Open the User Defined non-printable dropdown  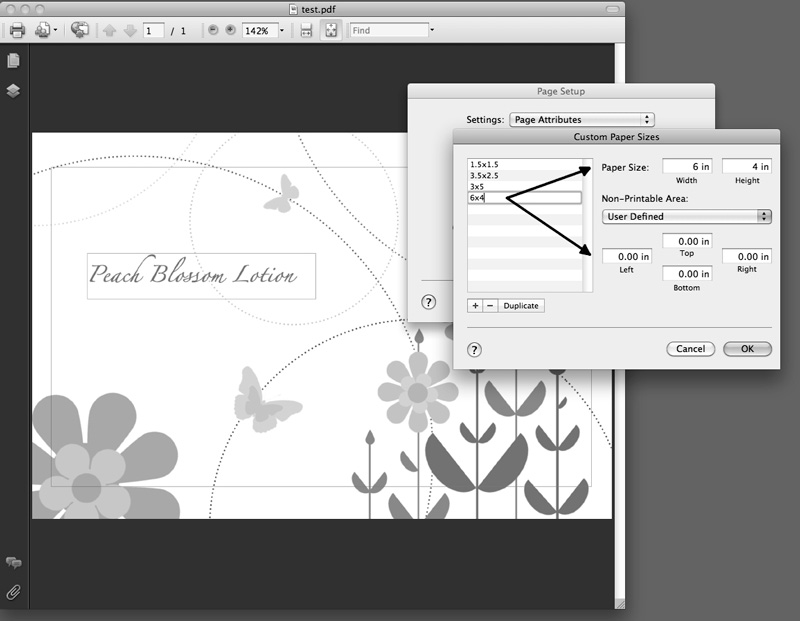687,216
